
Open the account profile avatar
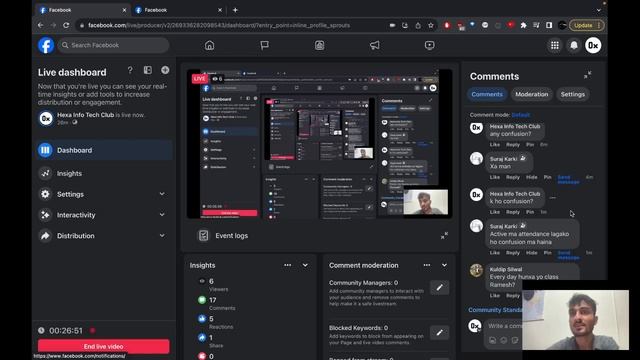pyautogui.click(x=593, y=45)
